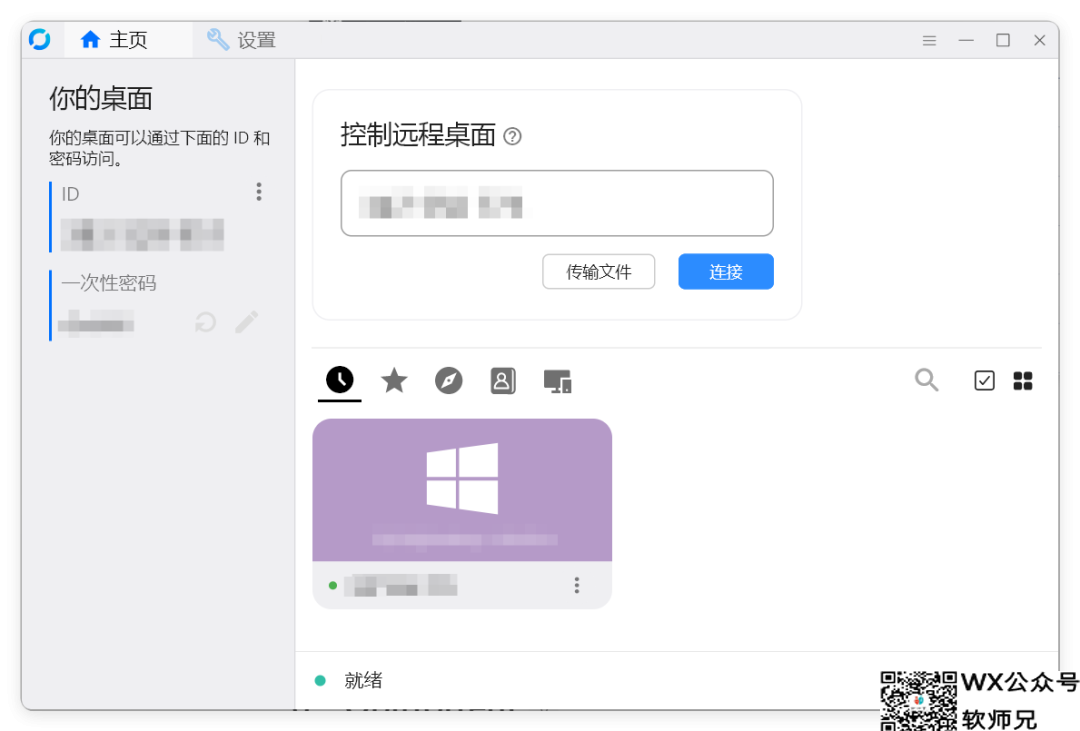Show favorites star tab
Image resolution: width=1080 pixels, height=731 pixels.
[394, 380]
